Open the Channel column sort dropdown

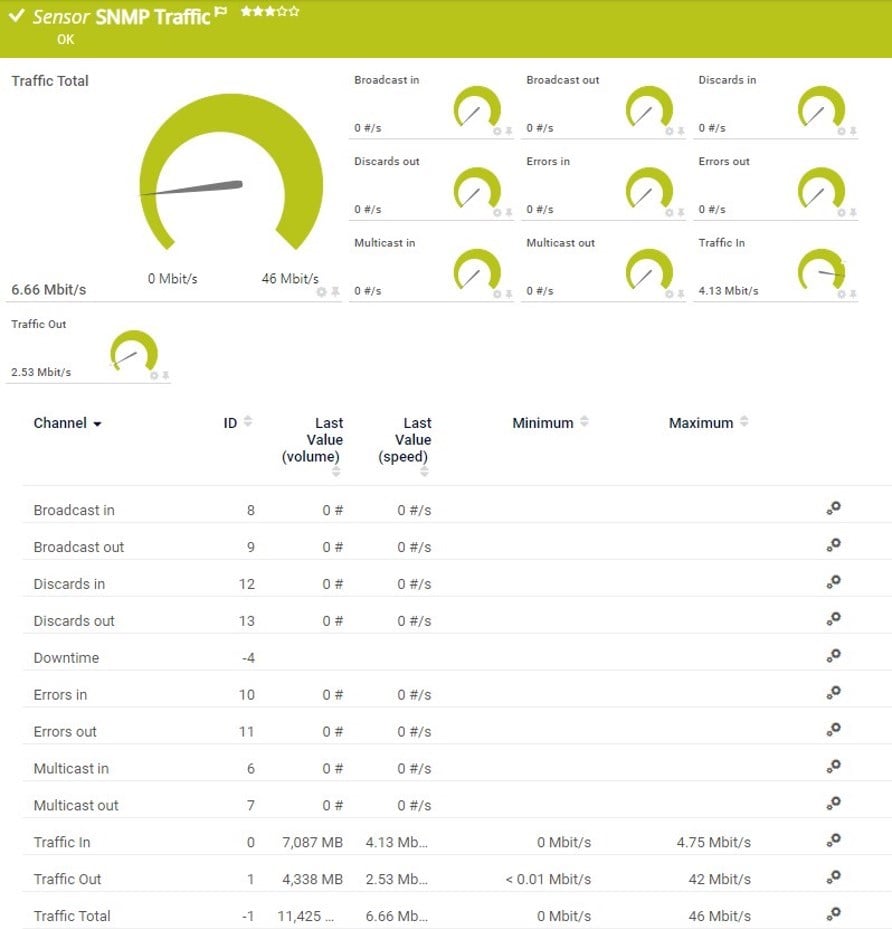click(x=97, y=423)
